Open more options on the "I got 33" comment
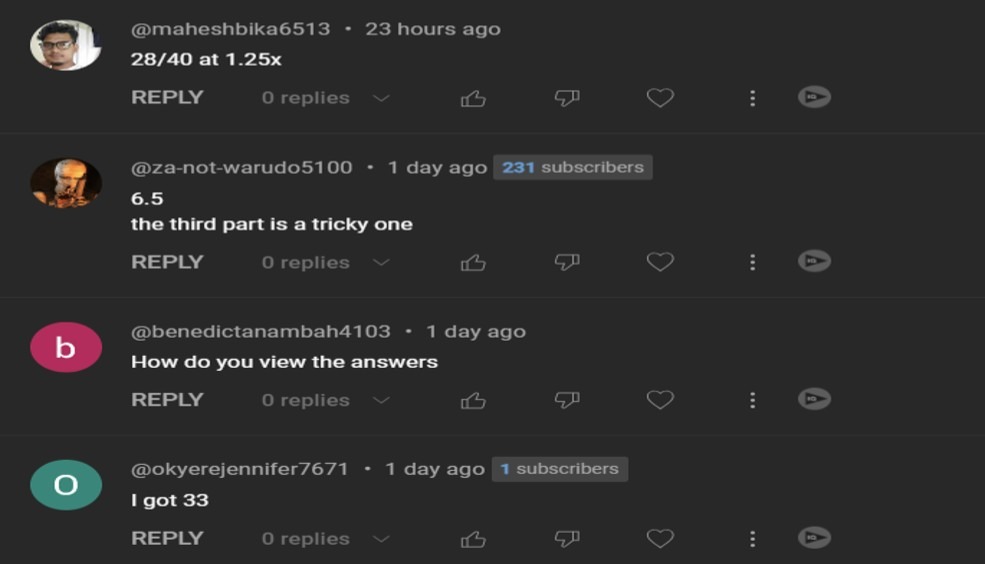Image resolution: width=985 pixels, height=564 pixels. (x=752, y=538)
